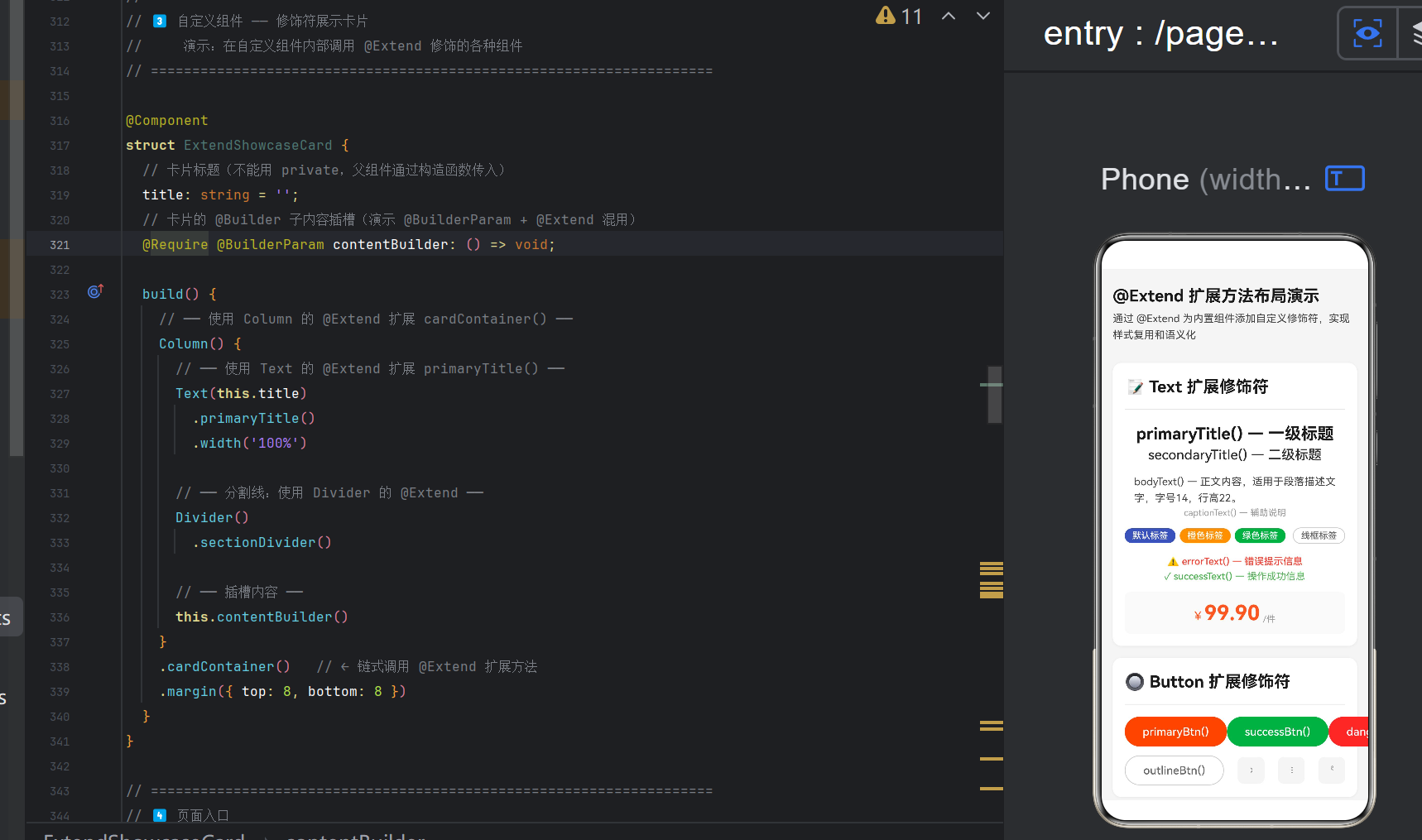The height and width of the screenshot is (840, 1422).
Task: Click .cardContainer() call on line 338
Action: pos(224,666)
